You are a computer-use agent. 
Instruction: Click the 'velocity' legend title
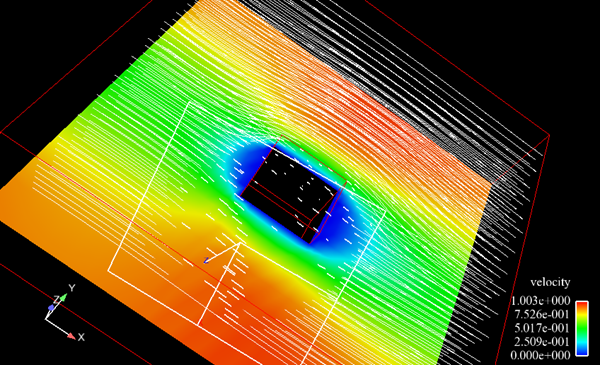(x=550, y=282)
